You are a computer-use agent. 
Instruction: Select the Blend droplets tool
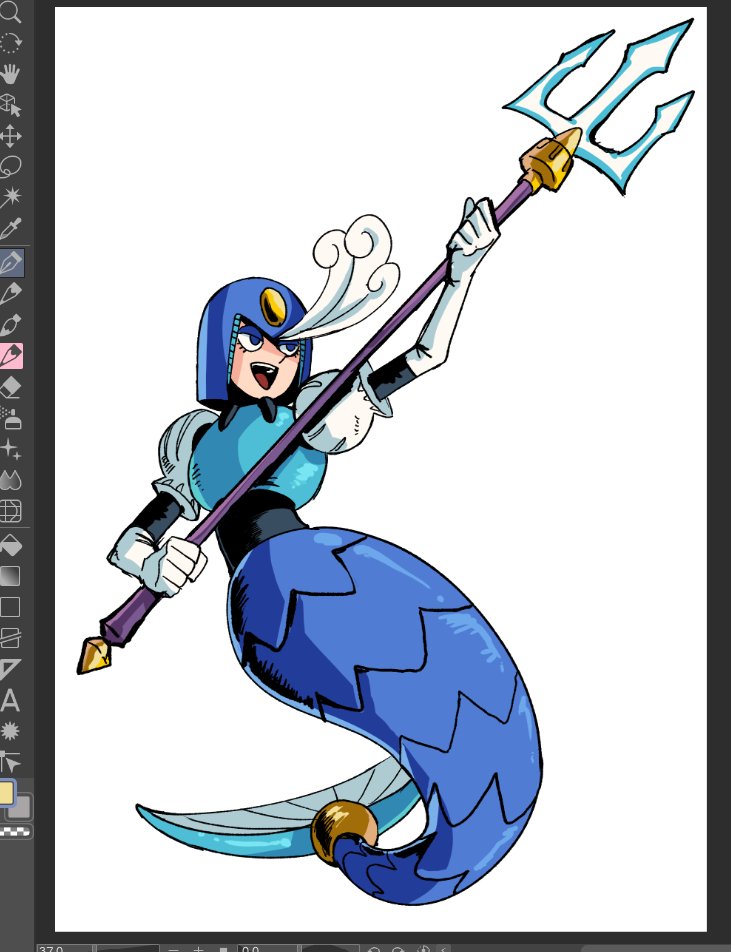point(10,480)
